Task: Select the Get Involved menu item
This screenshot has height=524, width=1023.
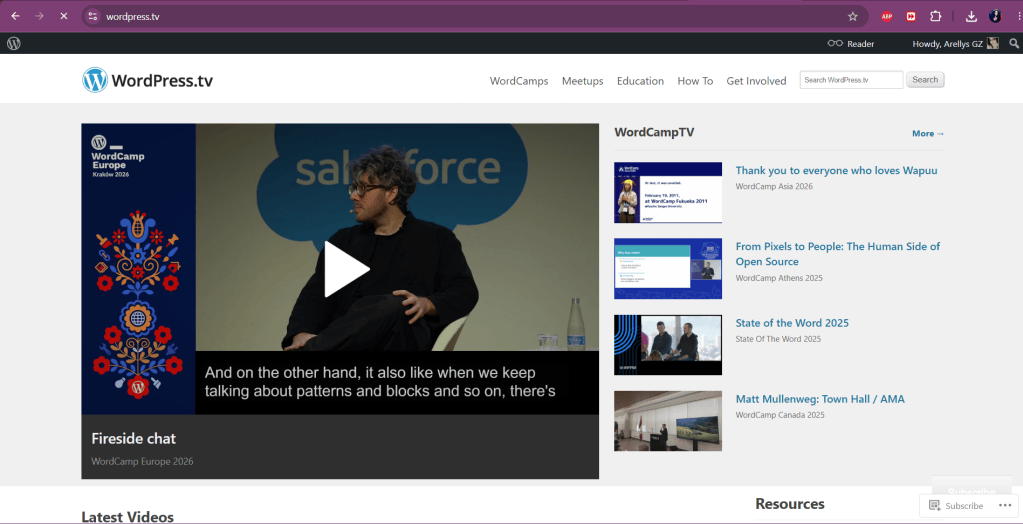Action: 756,81
